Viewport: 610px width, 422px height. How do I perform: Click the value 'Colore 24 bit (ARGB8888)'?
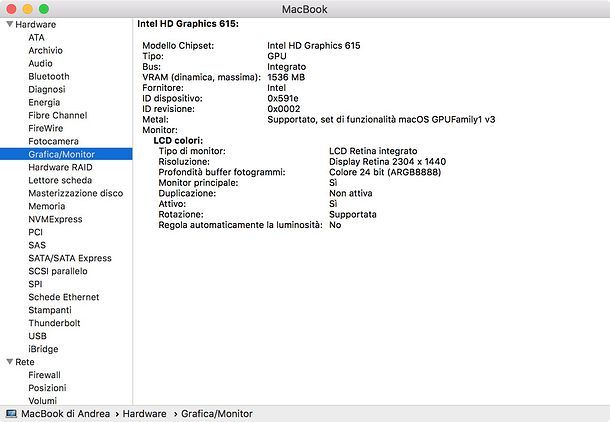(385, 172)
